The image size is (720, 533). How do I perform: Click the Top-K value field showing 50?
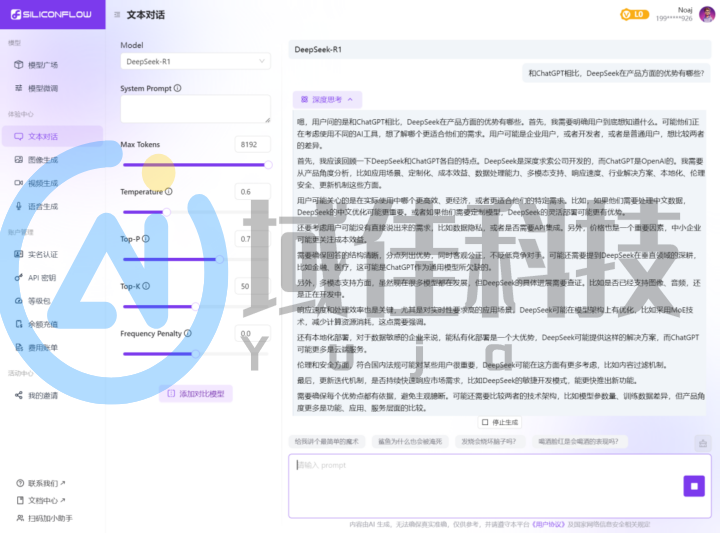pos(252,286)
